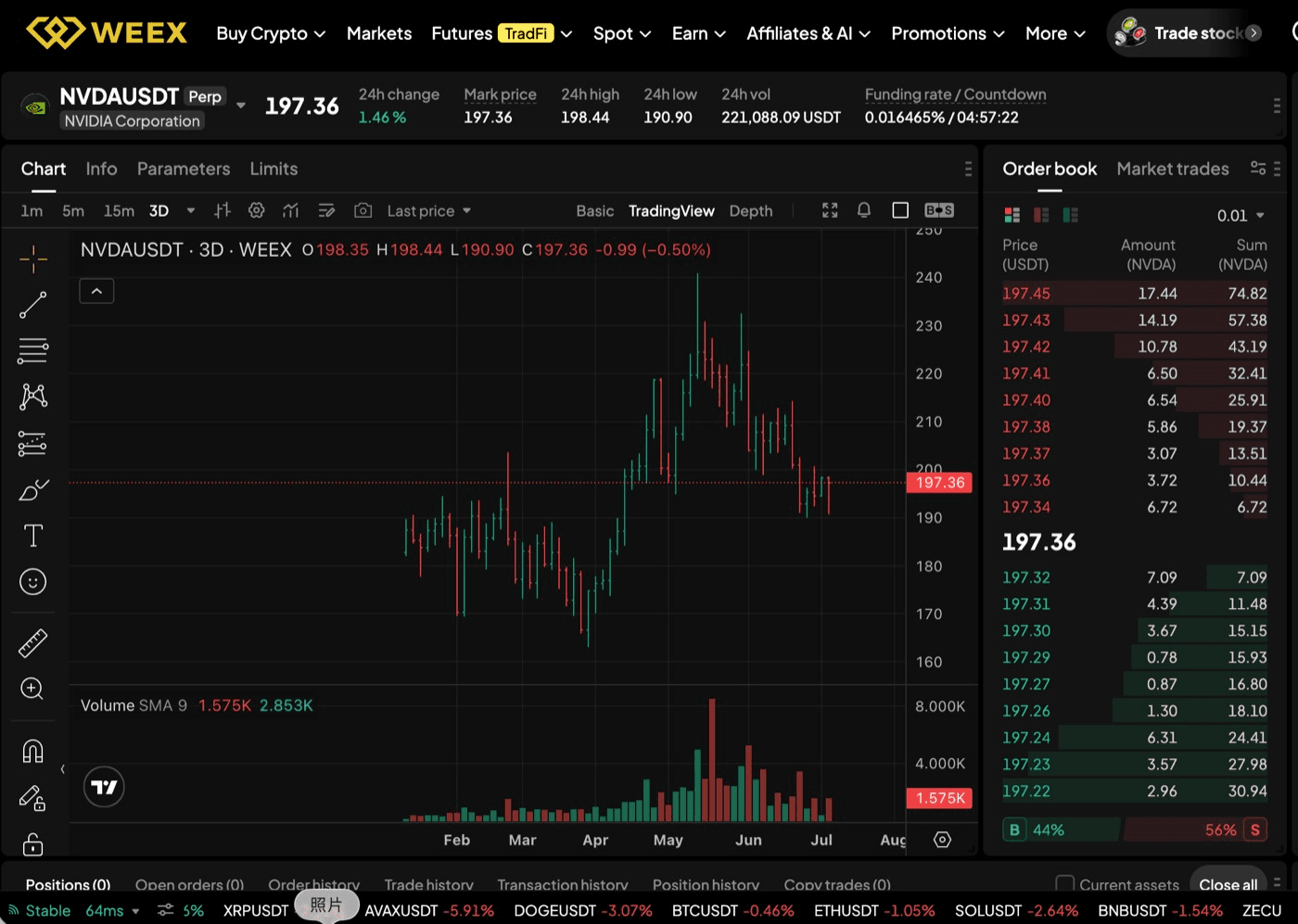Viewport: 1298px width, 924px height.
Task: Expand the Earn menu
Action: click(698, 33)
